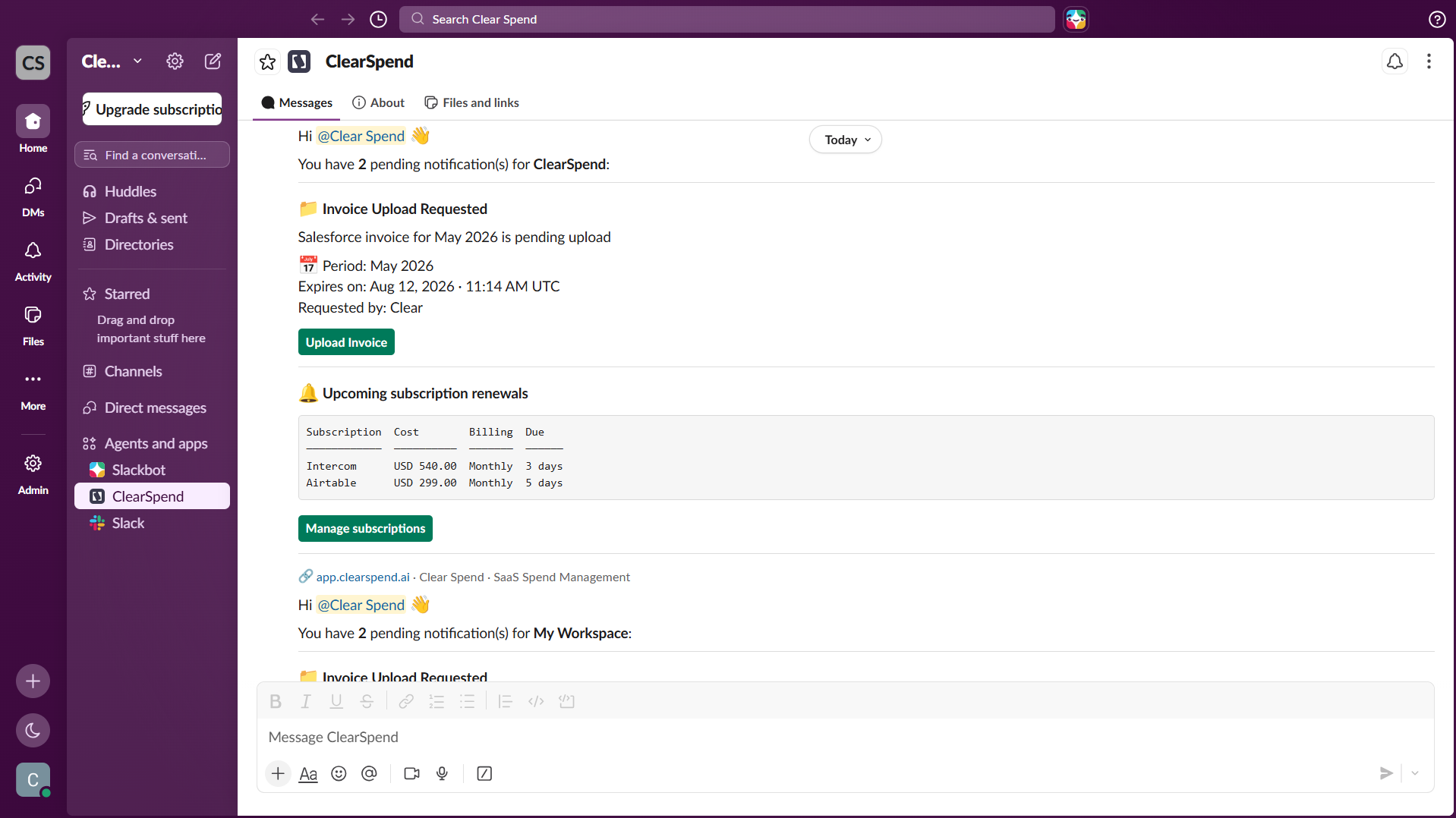Open the Today date jump dropdown

[846, 140]
